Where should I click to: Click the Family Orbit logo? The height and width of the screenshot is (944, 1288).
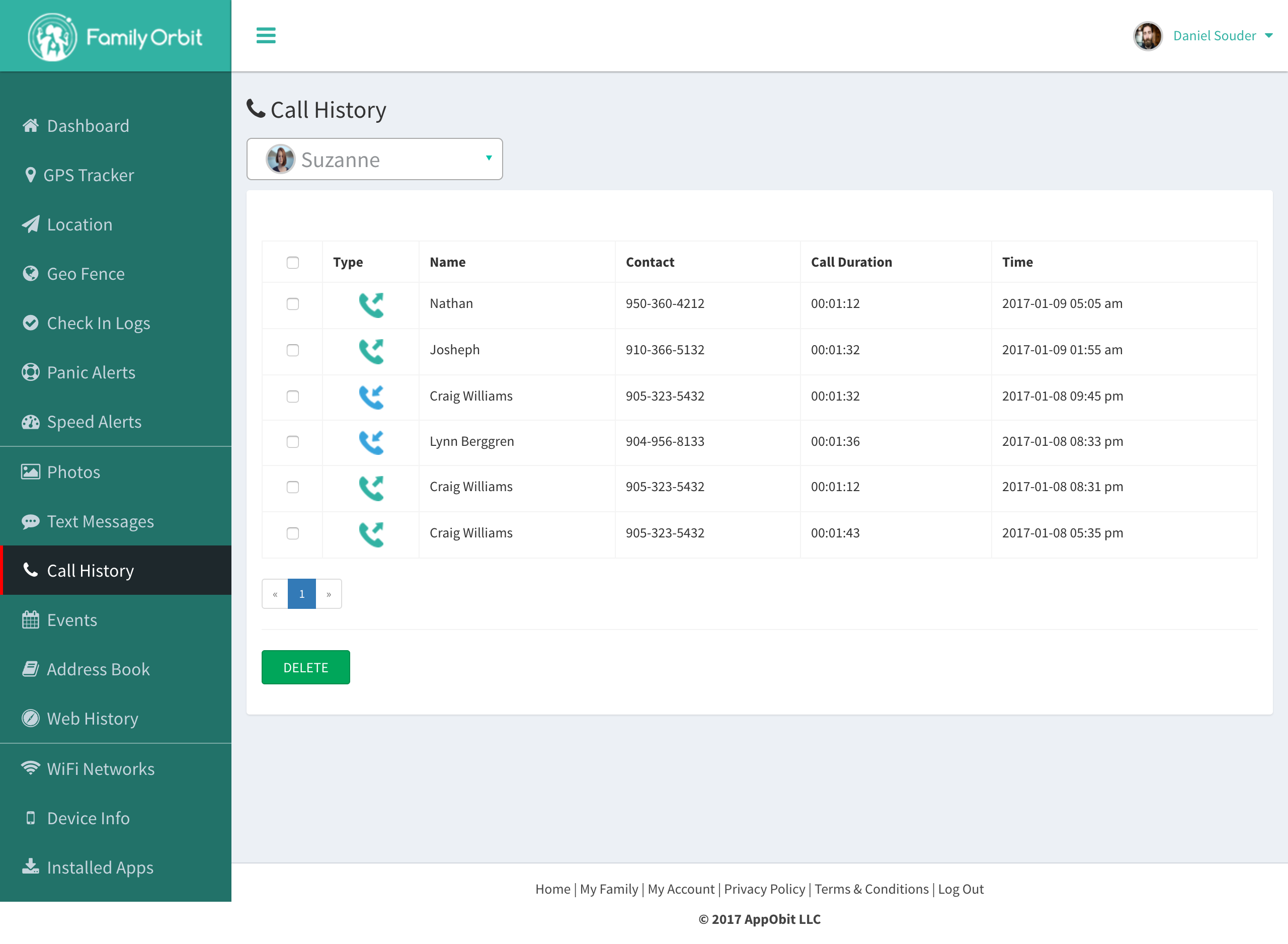pyautogui.click(x=115, y=37)
